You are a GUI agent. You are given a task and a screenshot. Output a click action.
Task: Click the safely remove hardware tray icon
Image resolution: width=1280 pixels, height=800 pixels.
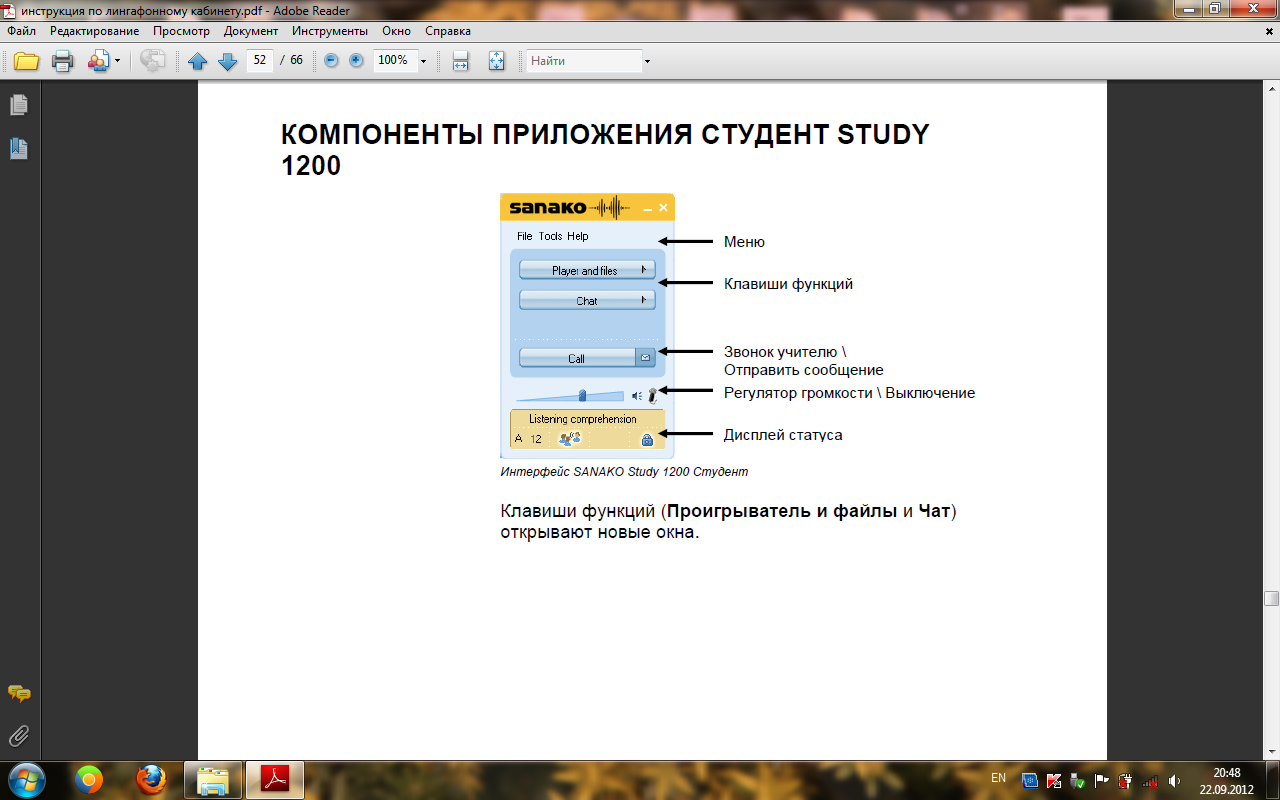[x=1078, y=781]
